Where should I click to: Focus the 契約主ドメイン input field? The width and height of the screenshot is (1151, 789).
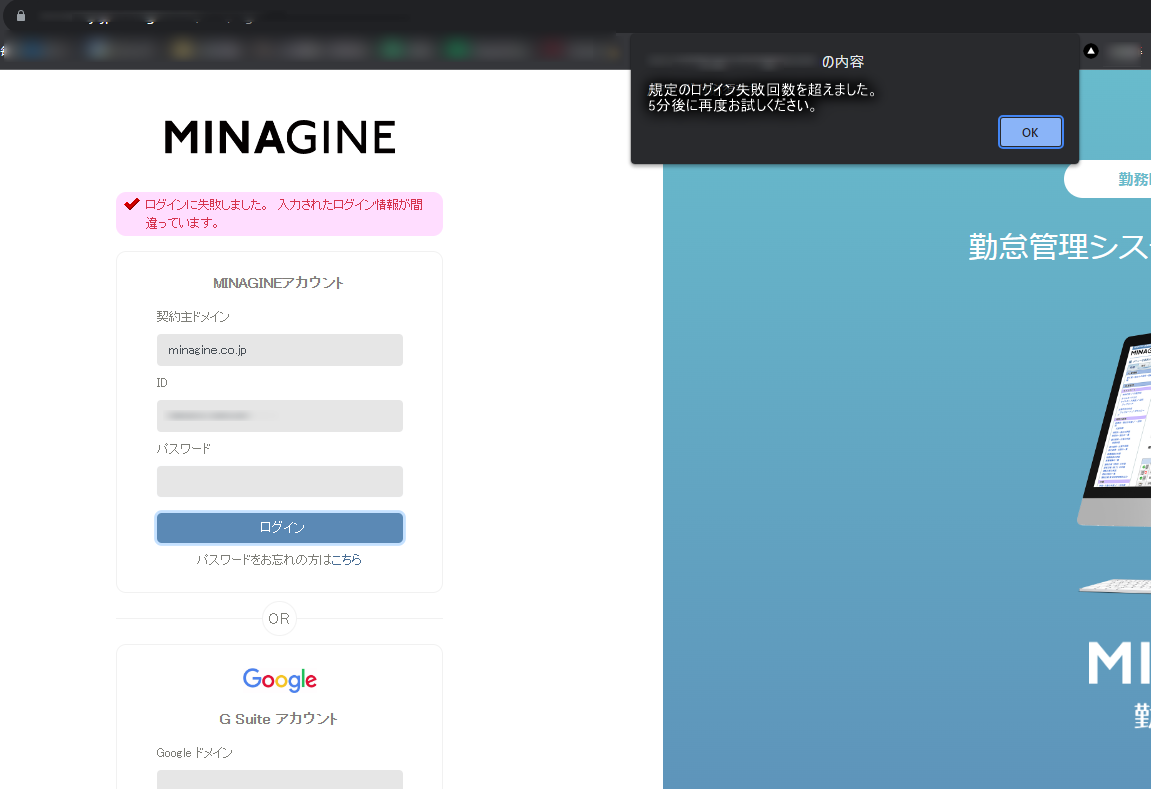280,350
